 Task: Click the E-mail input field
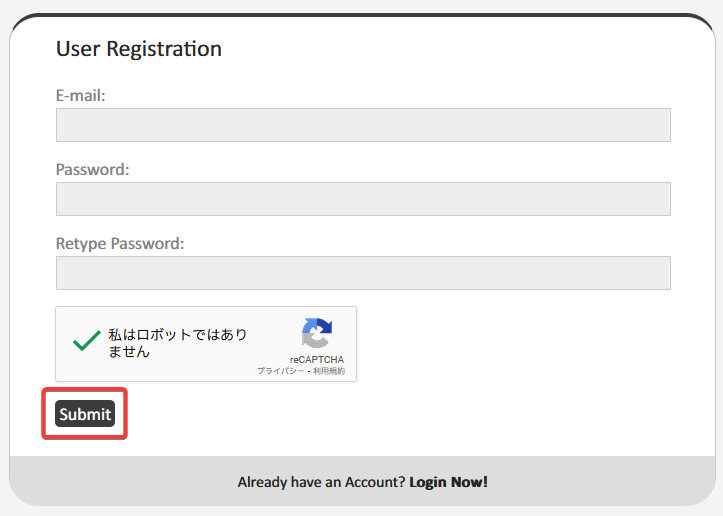(363, 125)
